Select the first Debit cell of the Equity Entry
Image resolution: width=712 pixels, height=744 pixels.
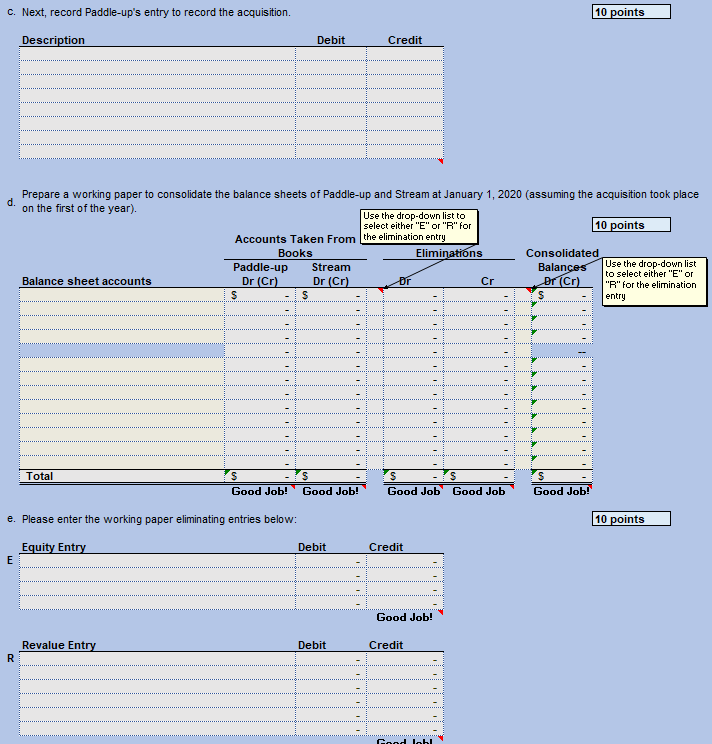(x=331, y=561)
